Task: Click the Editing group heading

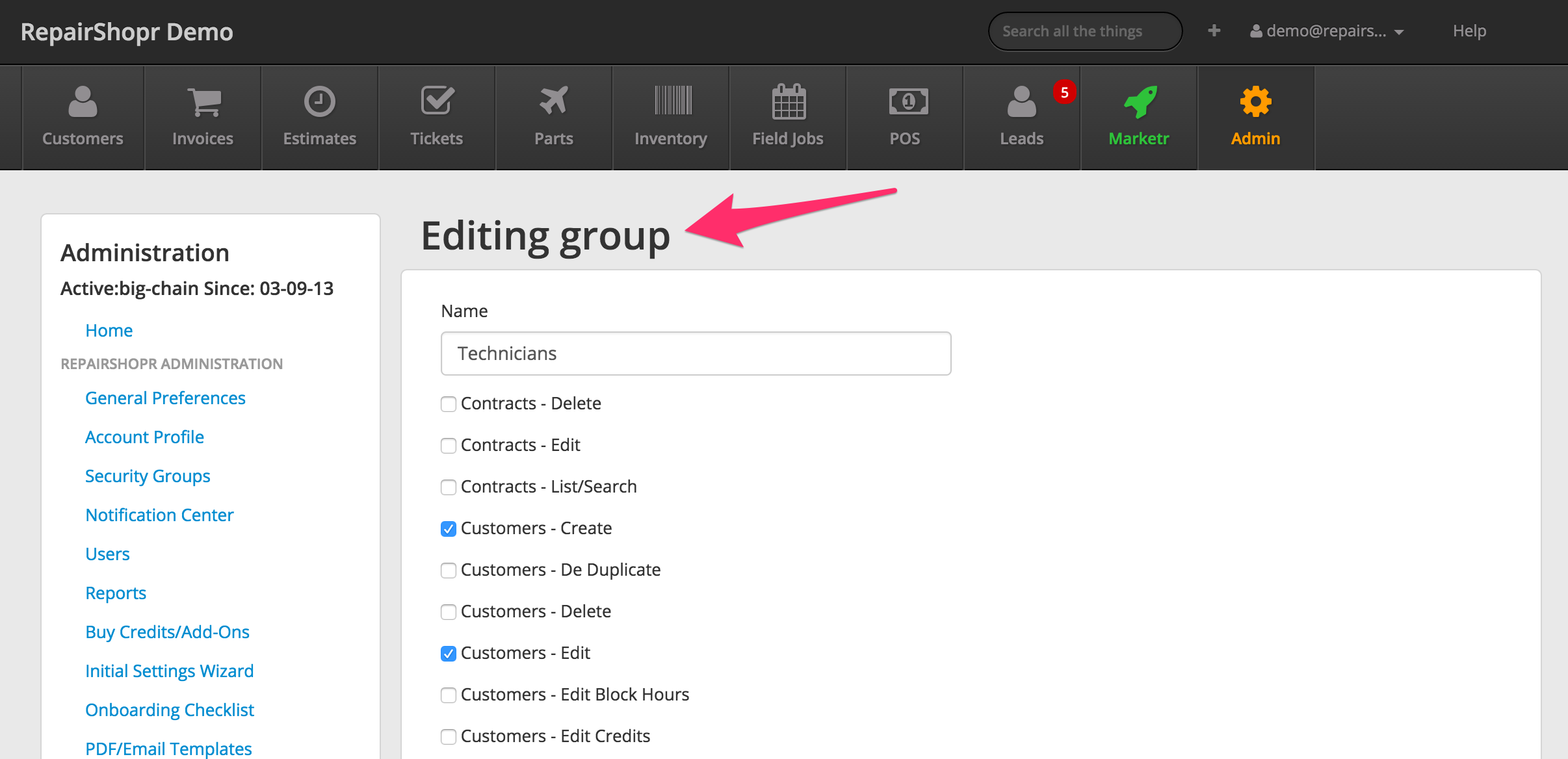Action: point(545,237)
